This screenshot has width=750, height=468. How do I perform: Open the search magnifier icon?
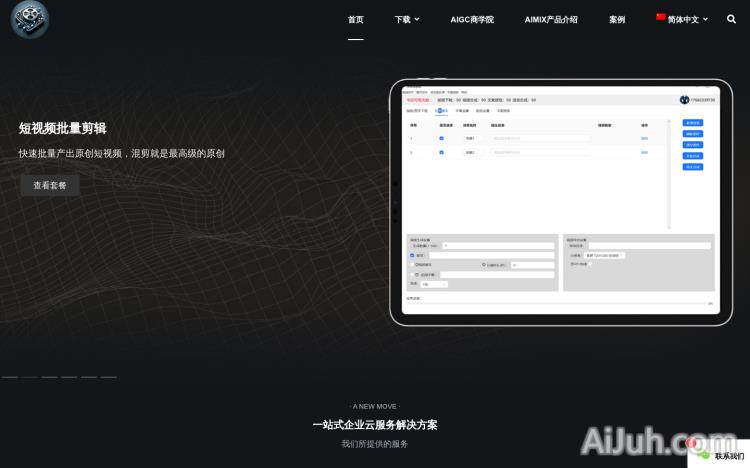(731, 19)
